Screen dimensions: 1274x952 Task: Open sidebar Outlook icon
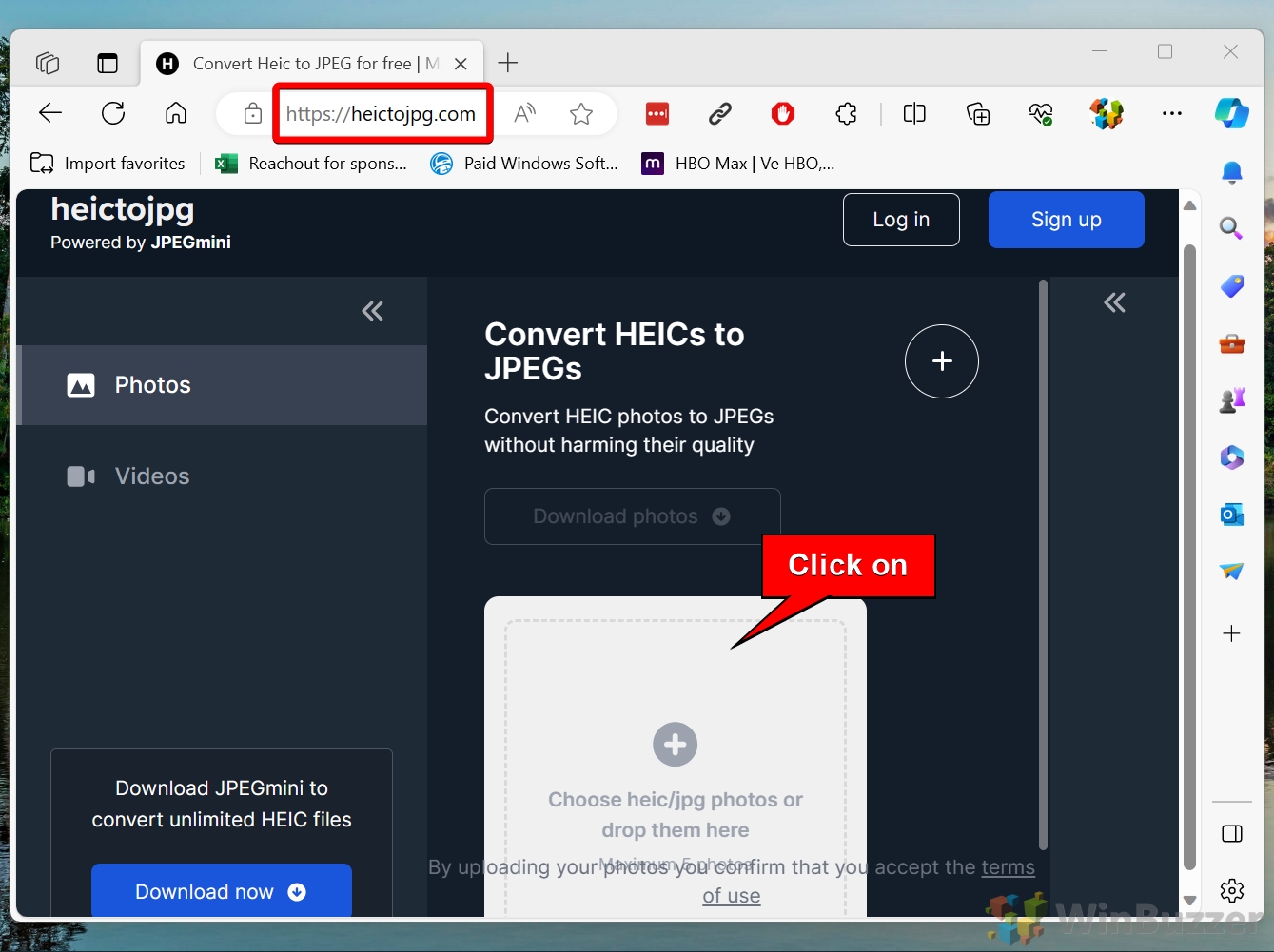point(1232,515)
